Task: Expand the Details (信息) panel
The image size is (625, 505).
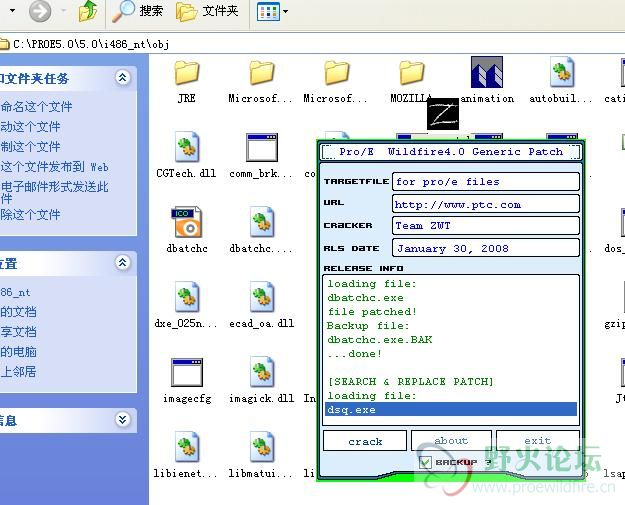Action: [122, 419]
